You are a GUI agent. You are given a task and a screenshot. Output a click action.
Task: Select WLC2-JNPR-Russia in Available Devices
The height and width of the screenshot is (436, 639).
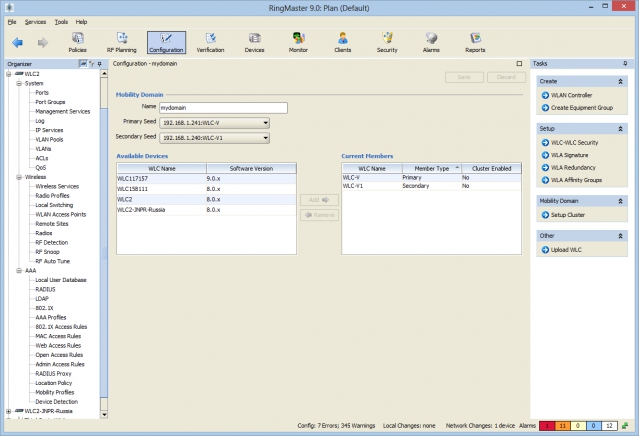pyautogui.click(x=206, y=210)
